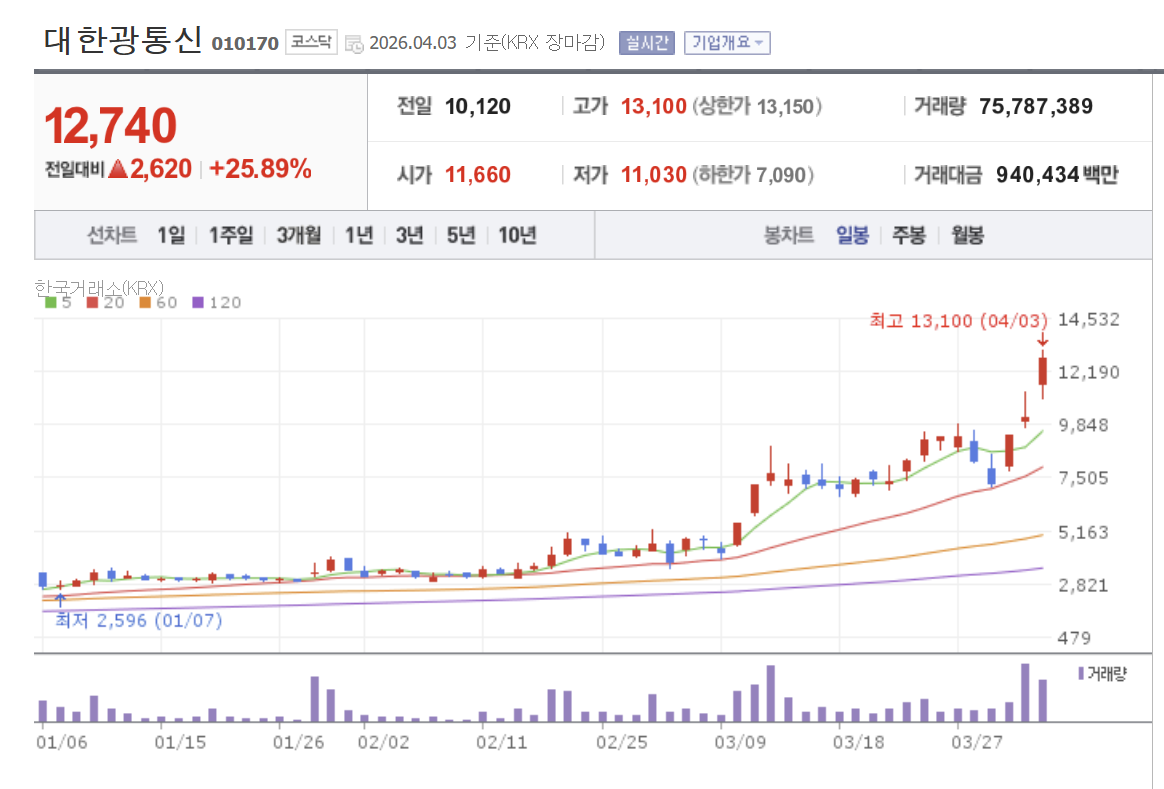Image resolution: width=1164 pixels, height=789 pixels.
Task: Select the 1주일 line chart period
Action: [x=231, y=235]
